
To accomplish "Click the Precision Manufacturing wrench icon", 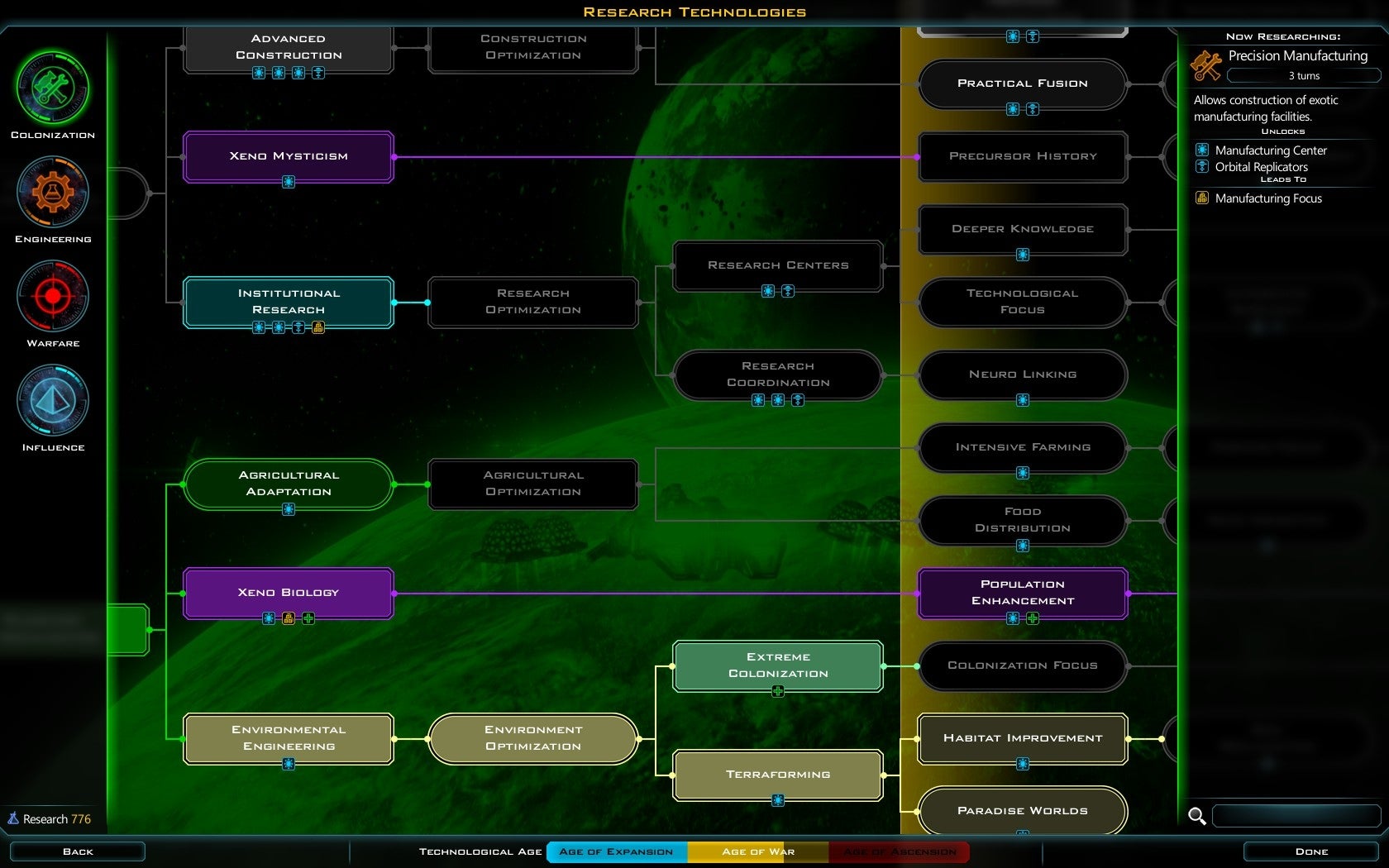I will [x=1206, y=65].
